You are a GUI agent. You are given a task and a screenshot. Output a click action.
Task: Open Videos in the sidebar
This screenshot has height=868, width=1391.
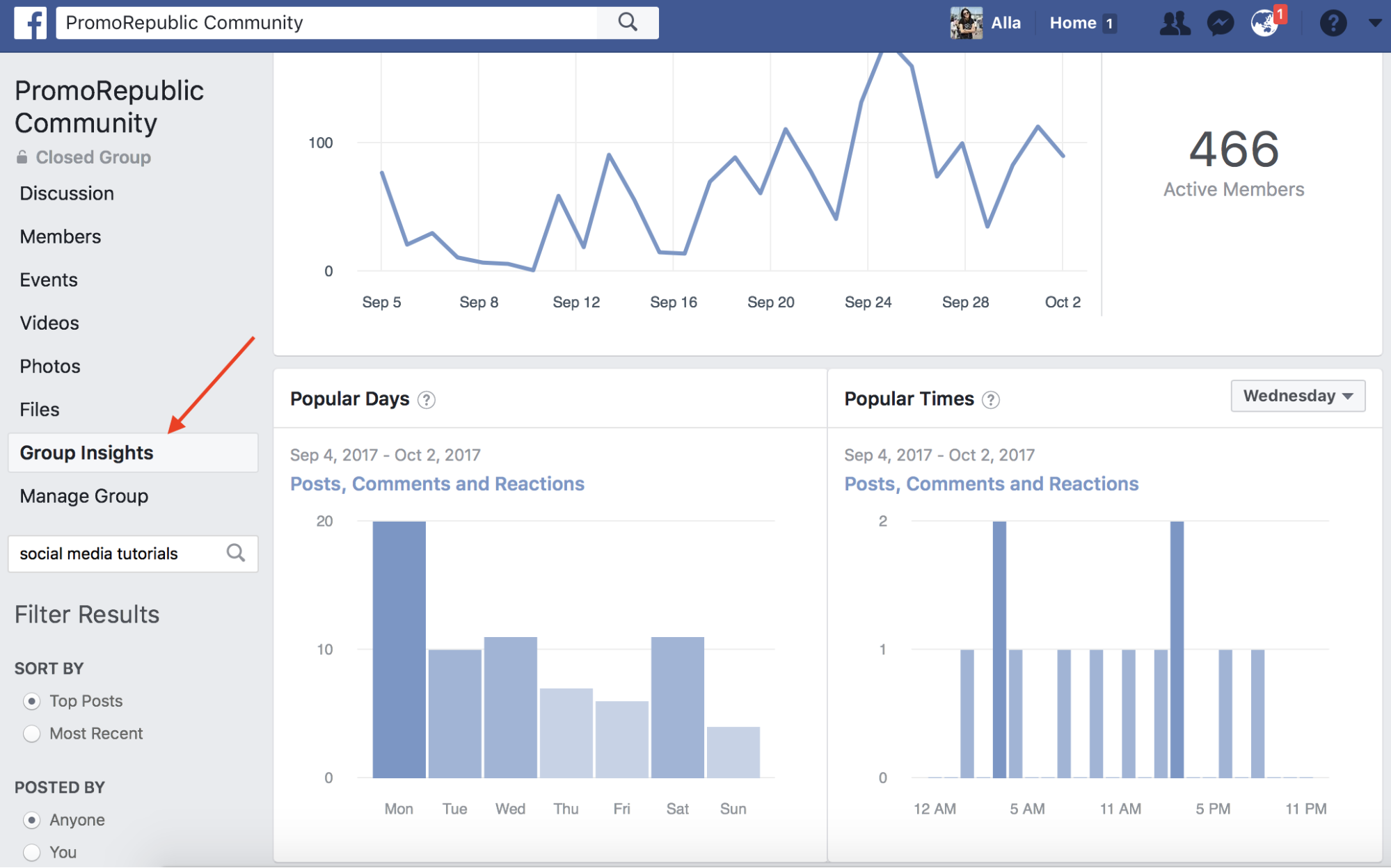tap(49, 323)
